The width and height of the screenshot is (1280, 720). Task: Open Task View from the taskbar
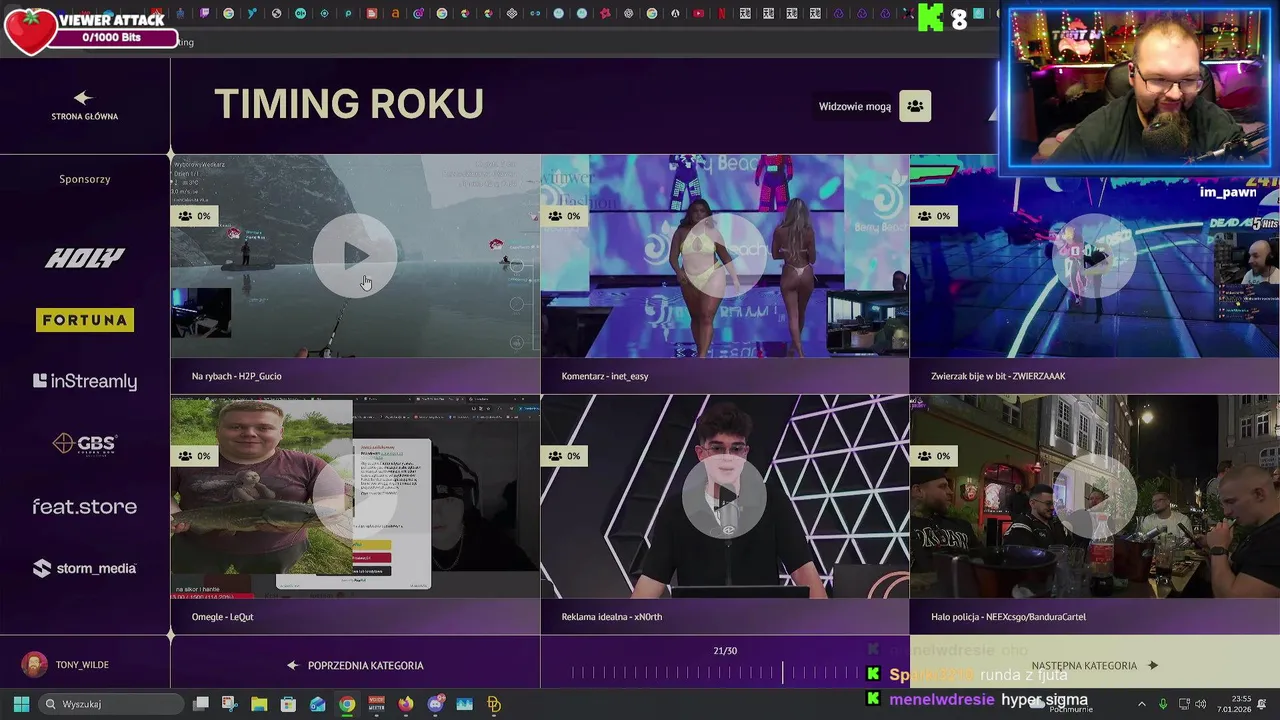201,704
